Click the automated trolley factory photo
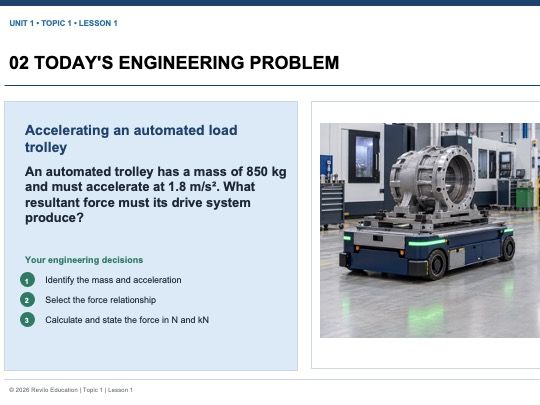 [430, 230]
